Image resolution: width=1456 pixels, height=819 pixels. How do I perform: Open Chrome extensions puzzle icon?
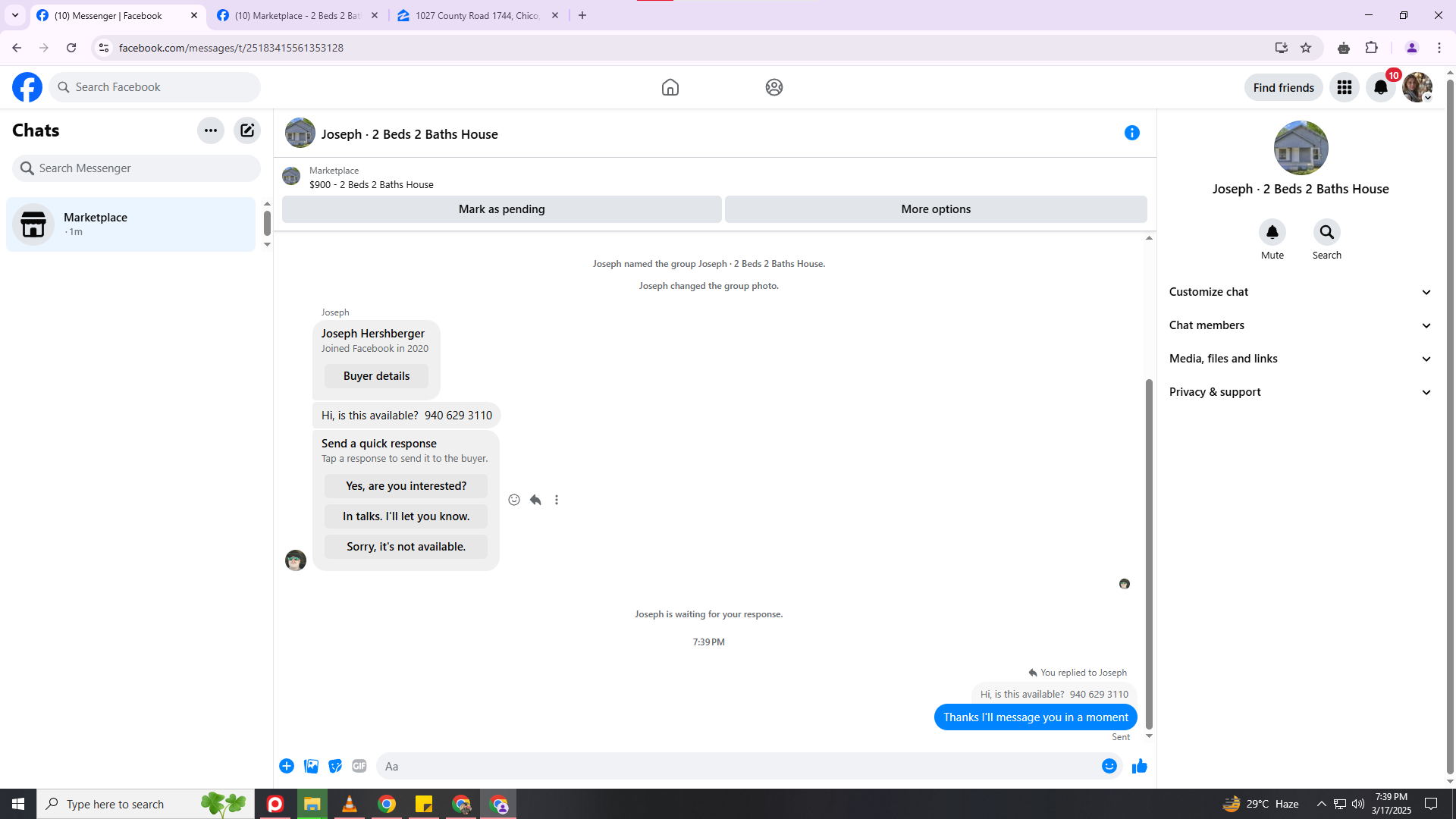(x=1372, y=48)
